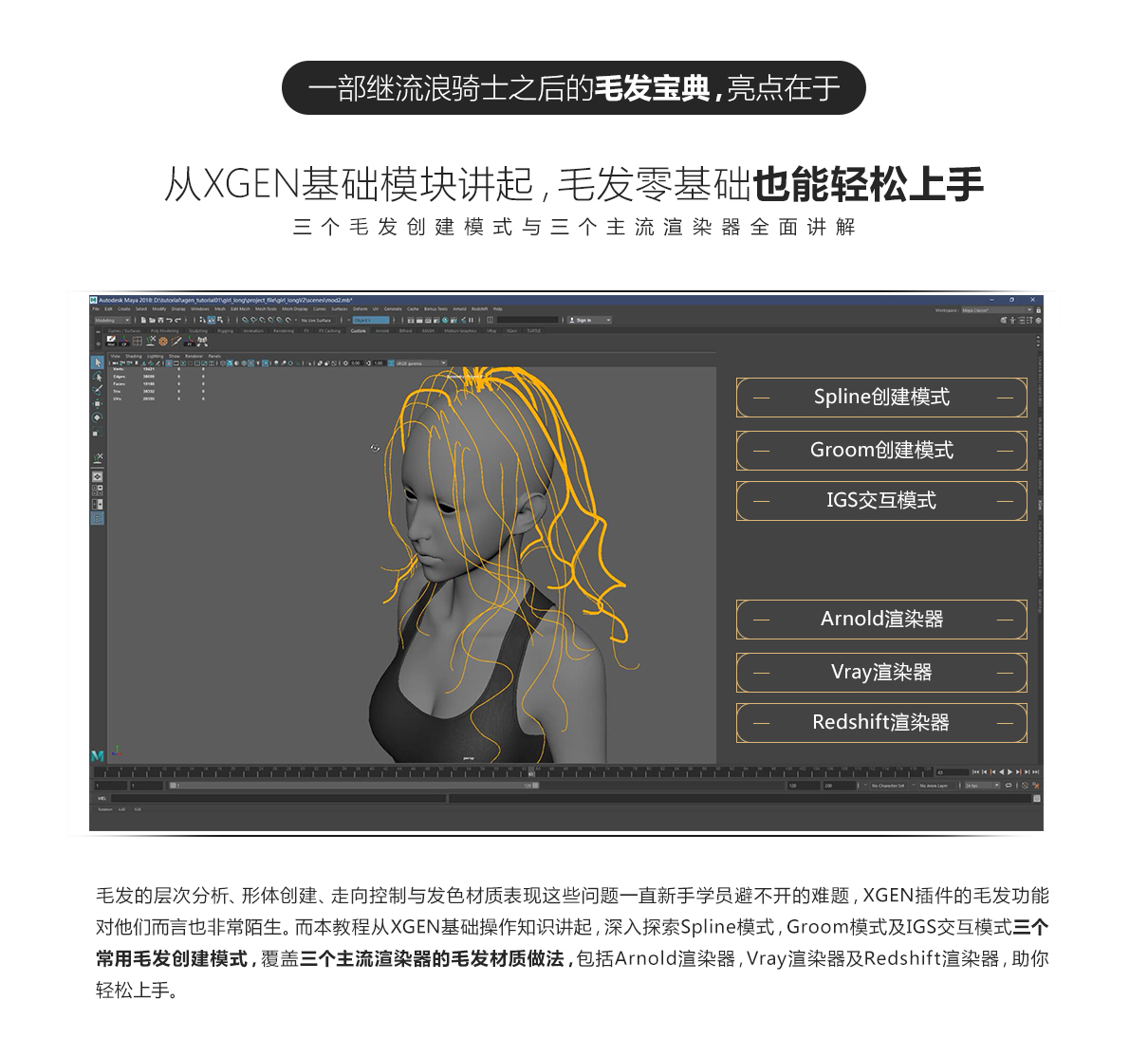Open the viewport Renderer menu

194,356
